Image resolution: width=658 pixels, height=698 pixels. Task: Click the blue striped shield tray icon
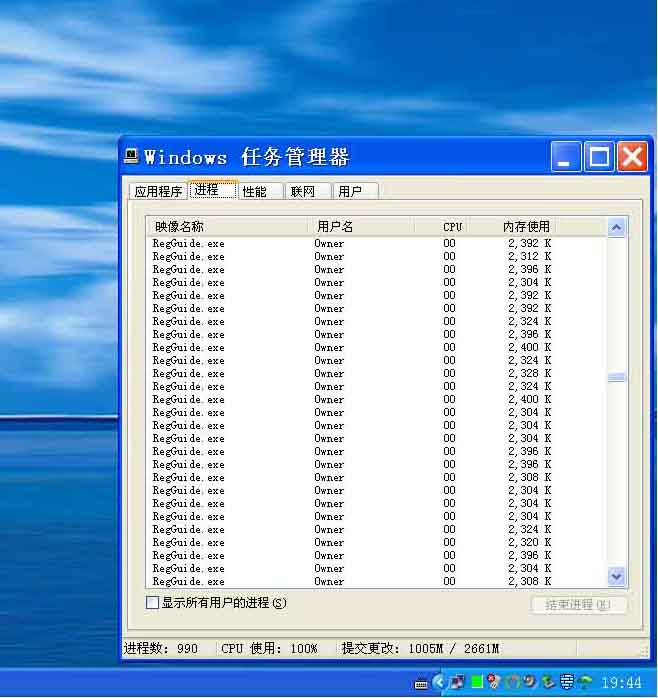coord(567,682)
